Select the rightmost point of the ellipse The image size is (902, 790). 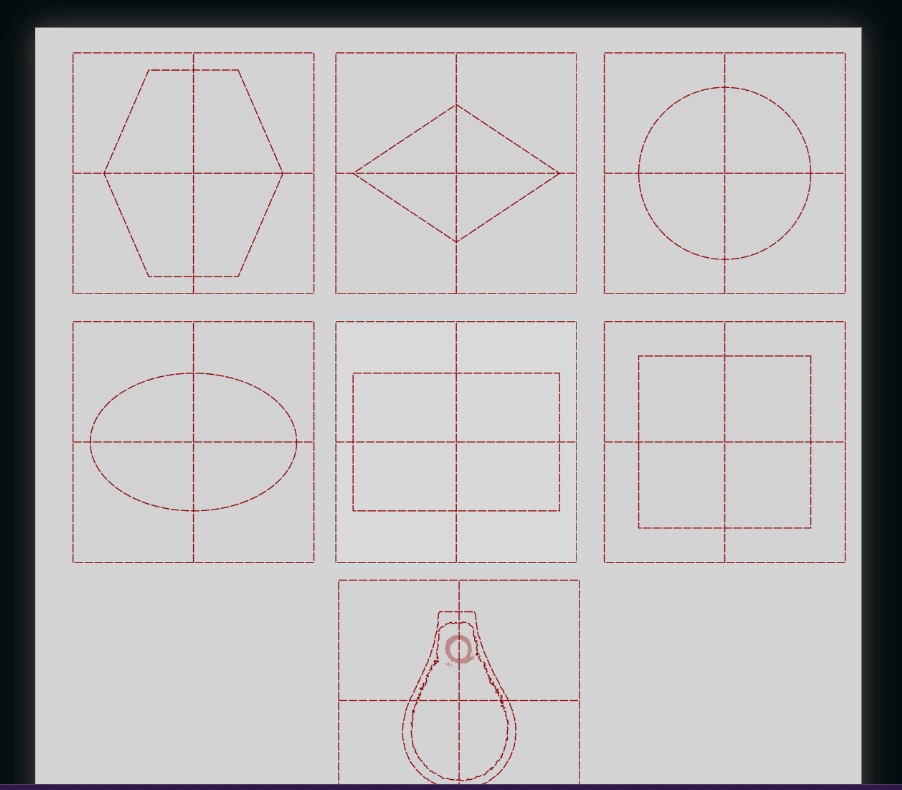[x=297, y=442]
